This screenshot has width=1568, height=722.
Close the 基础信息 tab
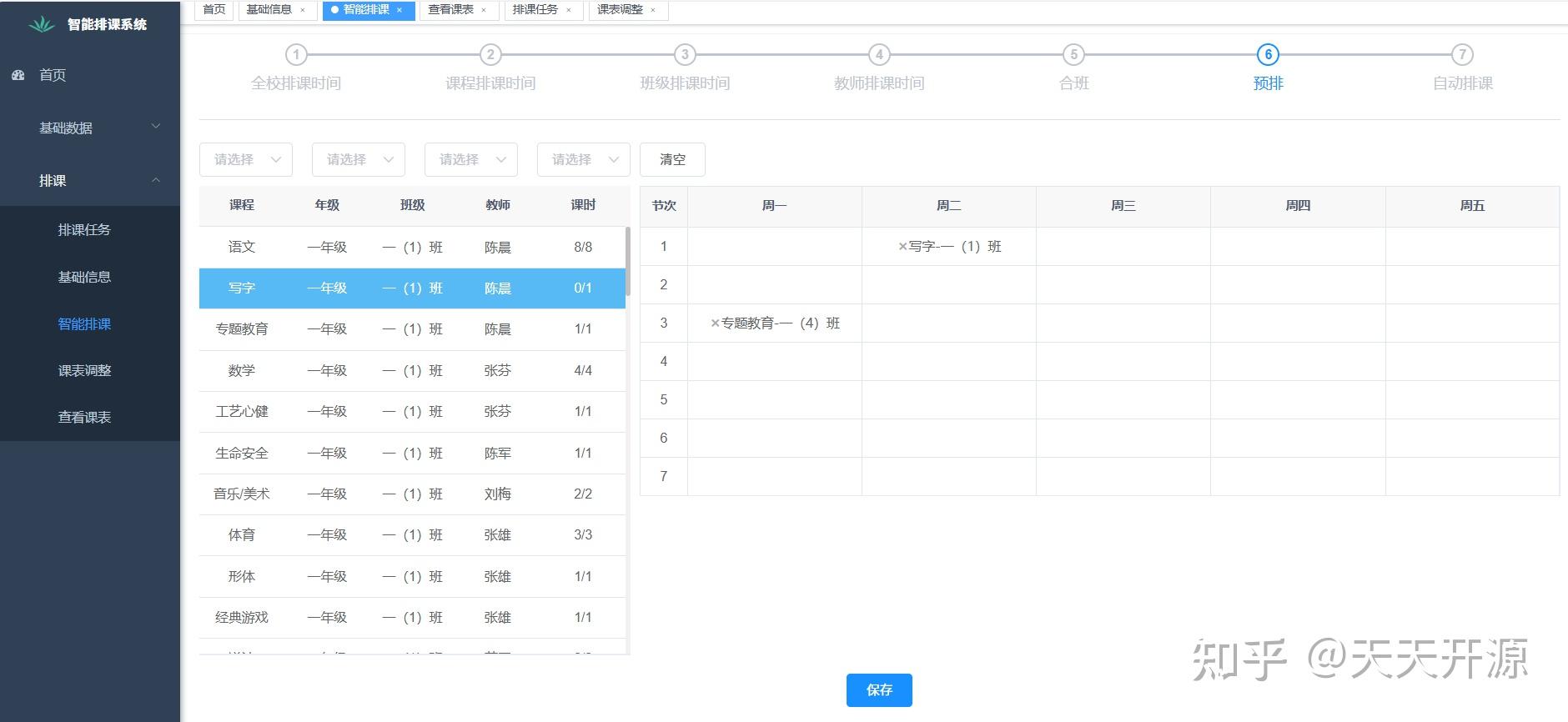coord(303,10)
